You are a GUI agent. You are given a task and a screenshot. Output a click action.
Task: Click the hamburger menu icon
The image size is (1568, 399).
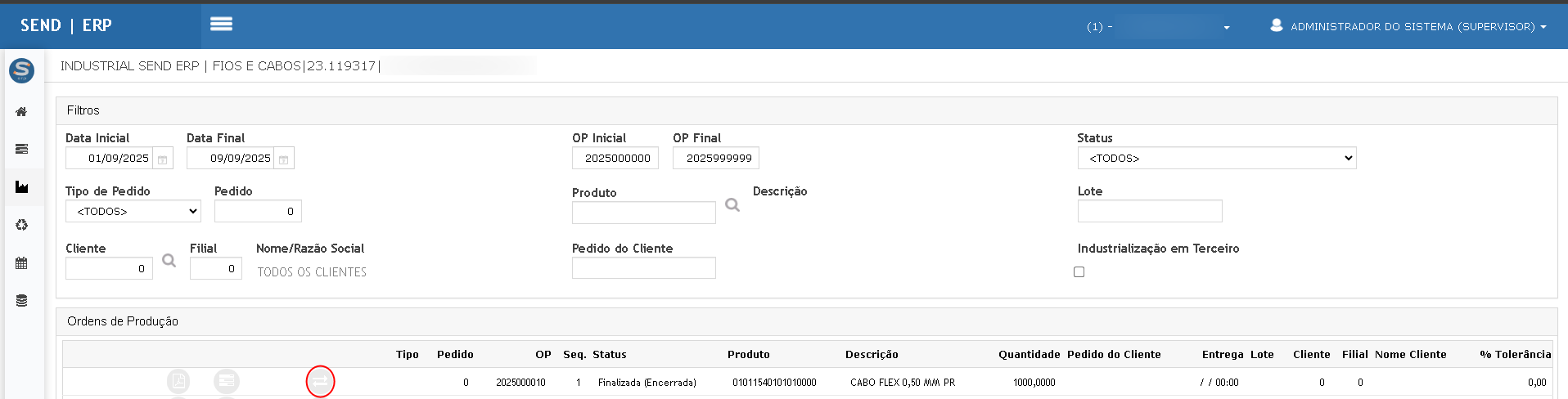[x=221, y=25]
